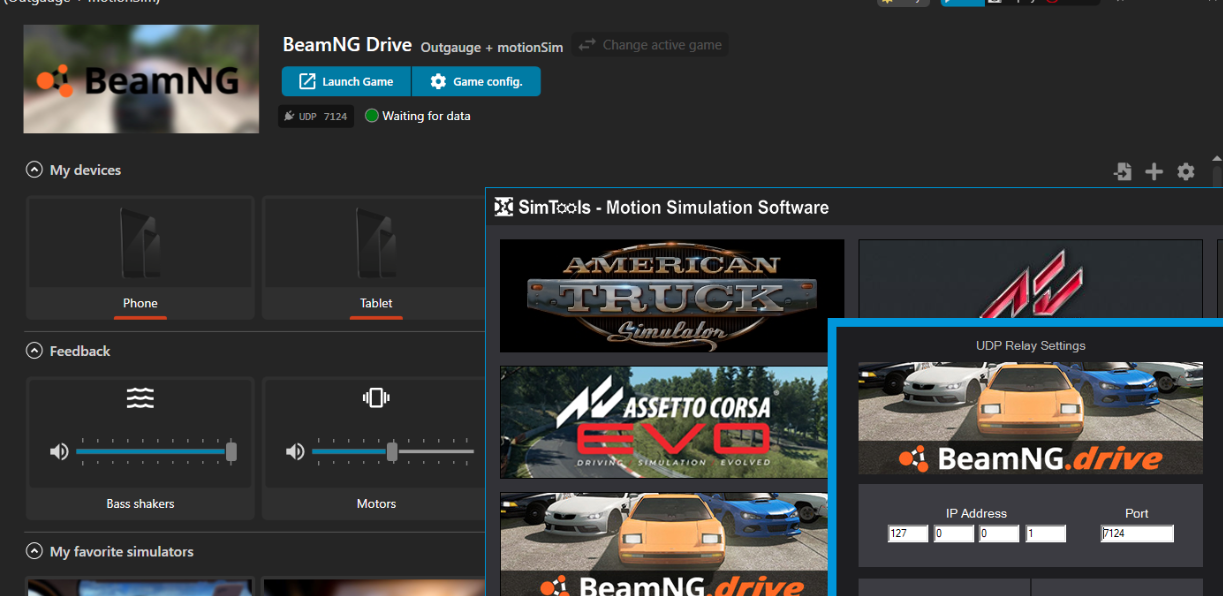Click Change active game button

point(650,45)
